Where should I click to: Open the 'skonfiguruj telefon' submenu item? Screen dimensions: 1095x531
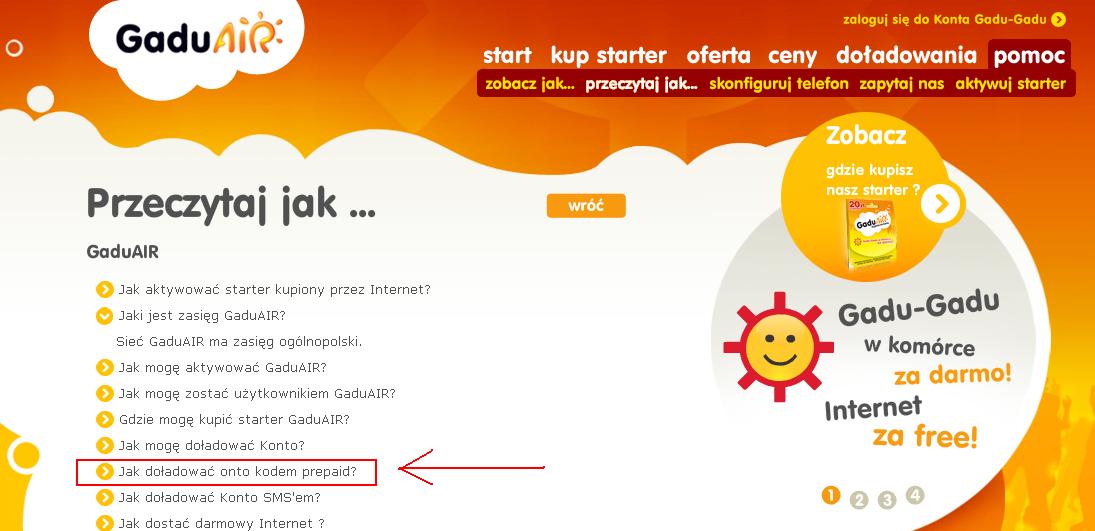779,85
